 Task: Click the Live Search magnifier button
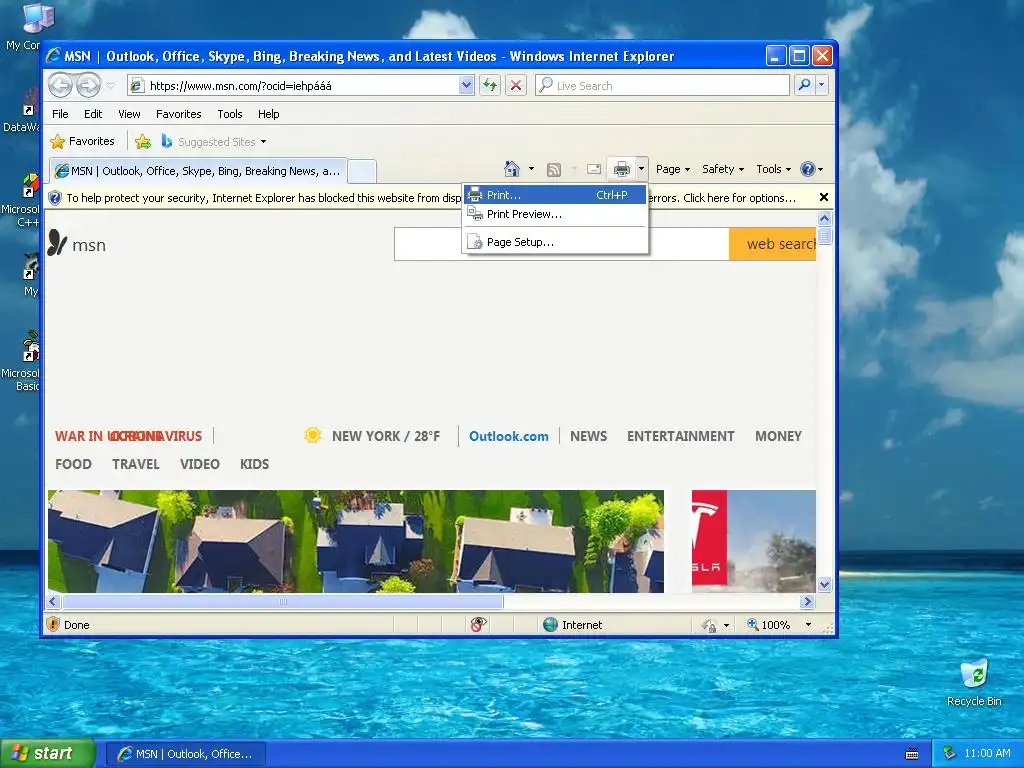point(805,85)
